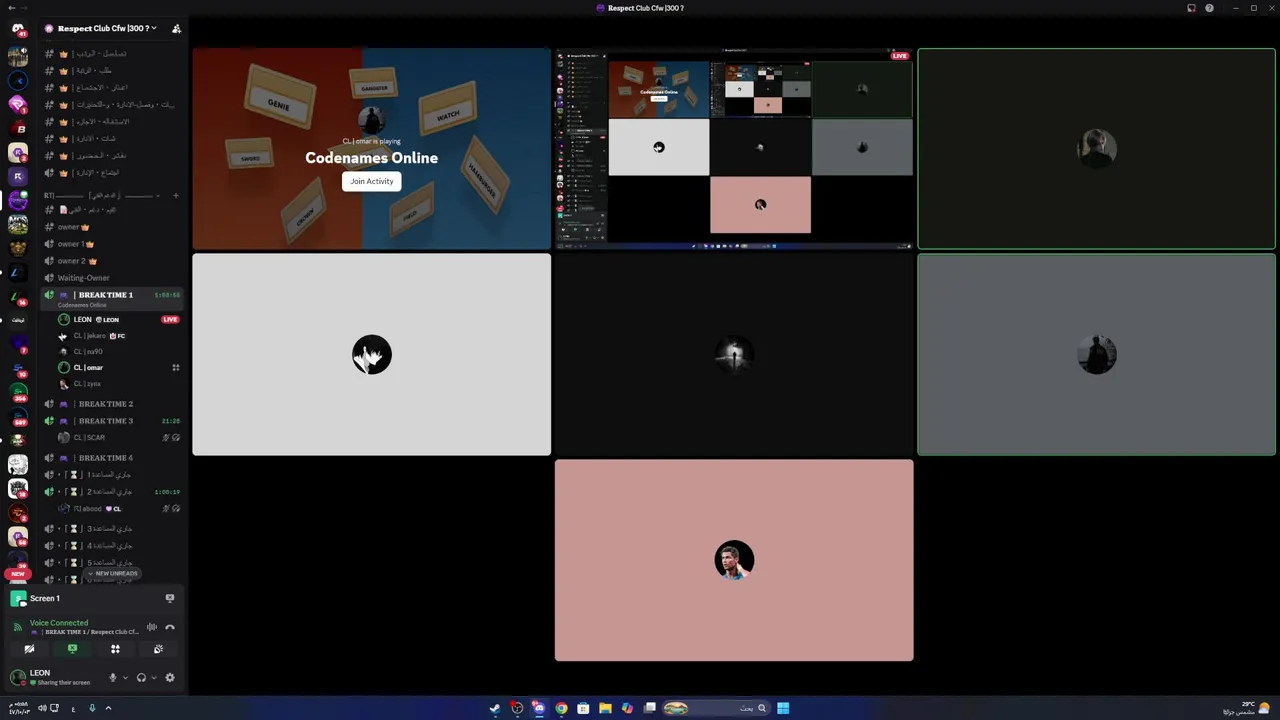Expand headphone output options arrow
1280x720 pixels.
point(153,678)
